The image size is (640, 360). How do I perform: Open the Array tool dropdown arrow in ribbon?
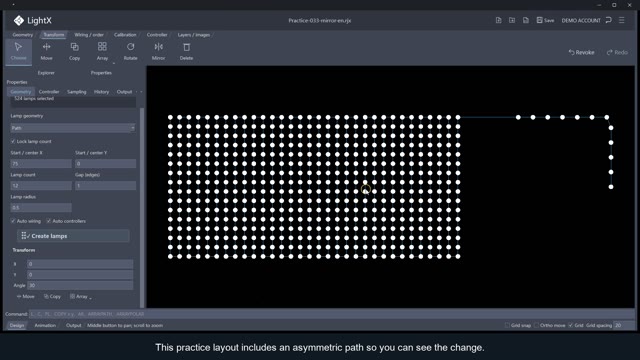pos(114,63)
